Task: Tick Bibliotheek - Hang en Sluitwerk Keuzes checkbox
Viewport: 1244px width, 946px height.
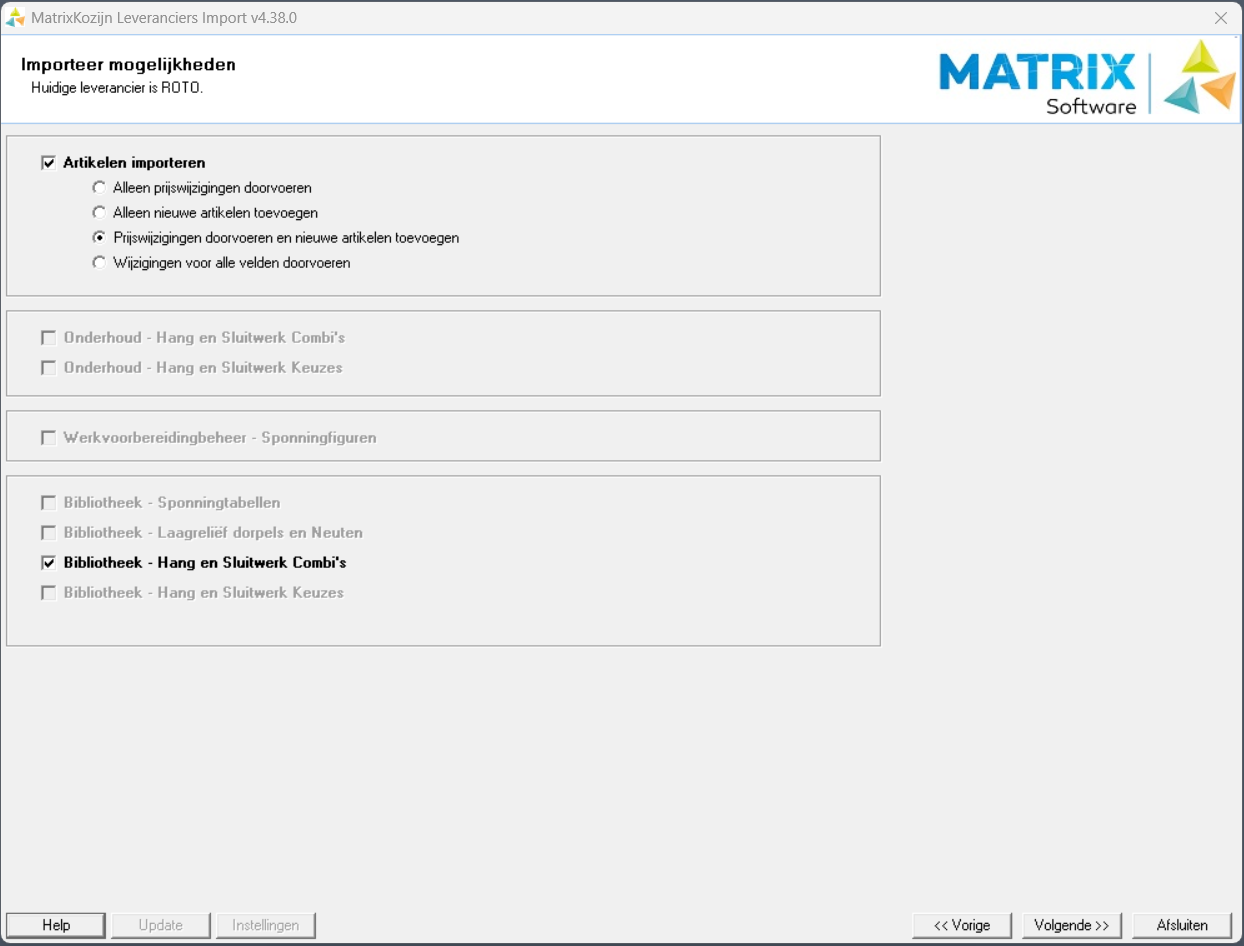Action: (48, 593)
